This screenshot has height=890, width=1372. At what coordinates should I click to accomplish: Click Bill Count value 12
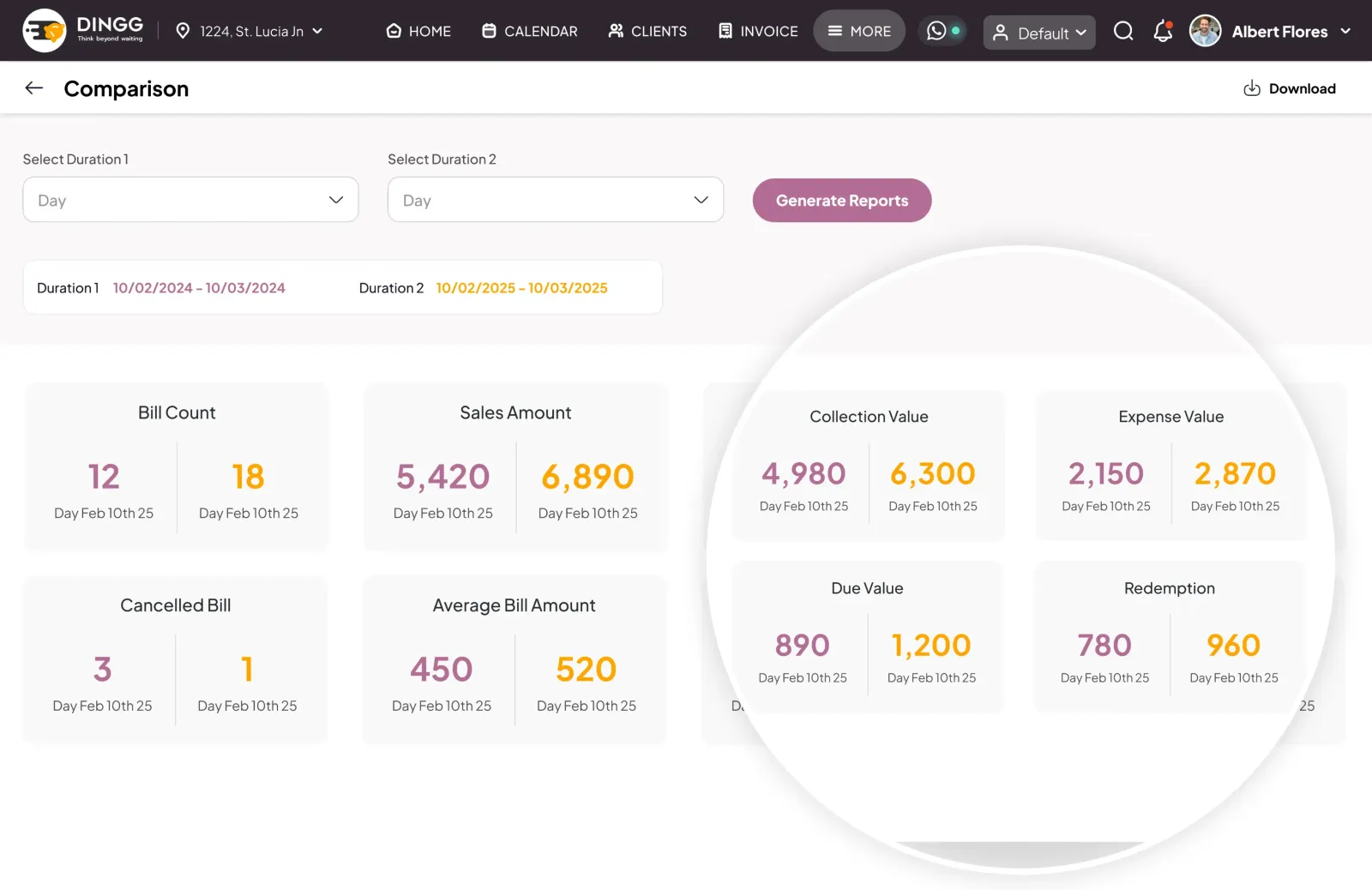click(x=104, y=477)
